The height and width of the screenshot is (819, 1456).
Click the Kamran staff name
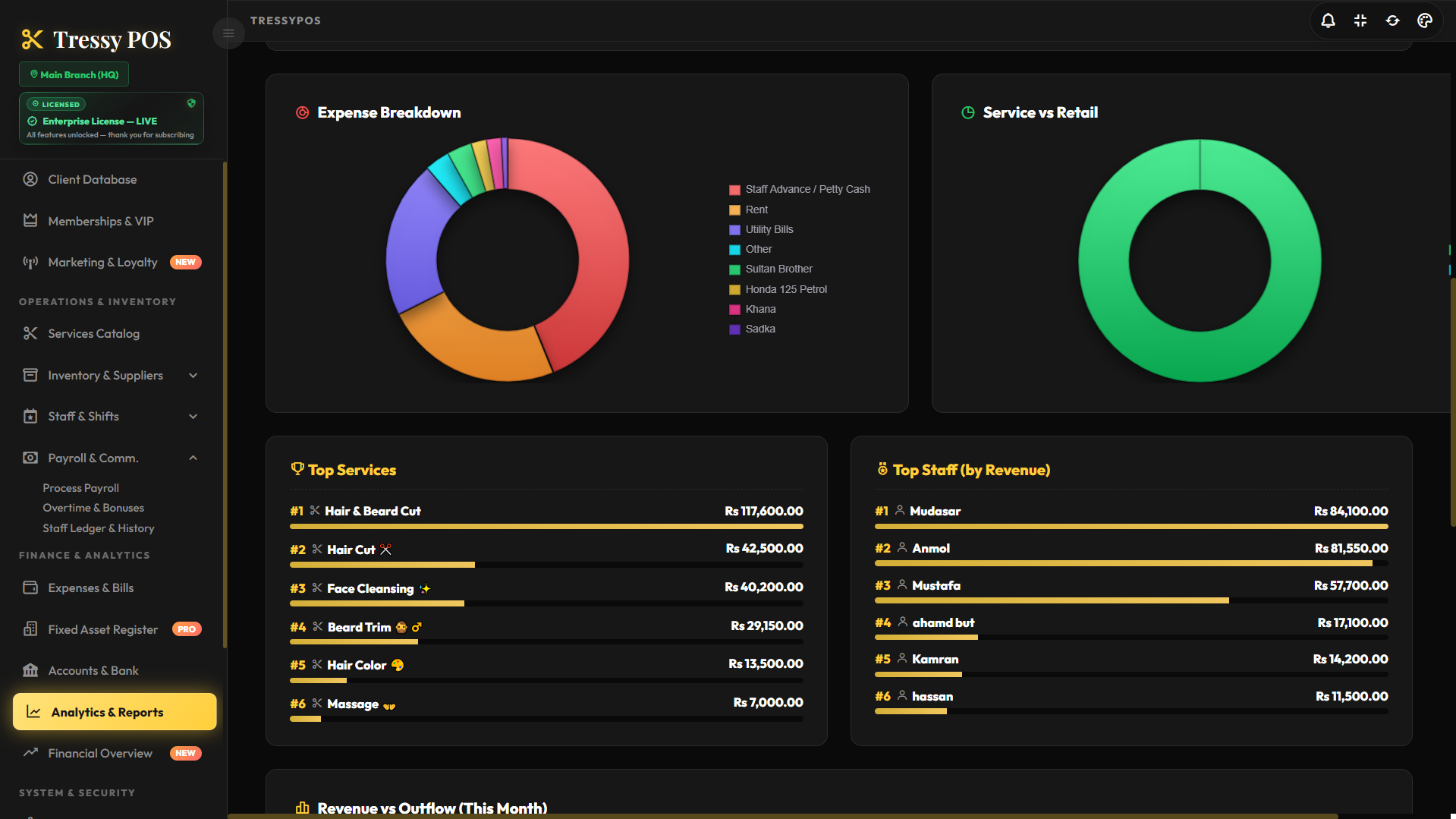tap(935, 659)
